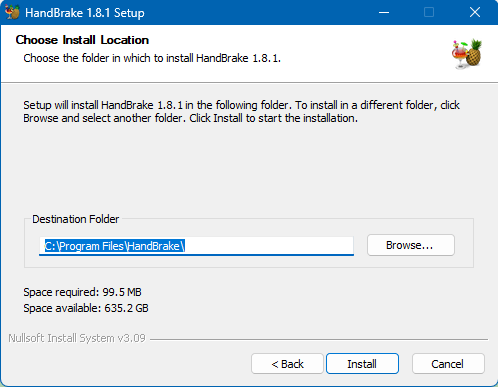Click the 'Setup will install HandBrake' instructions
The image size is (498, 388).
point(241,111)
